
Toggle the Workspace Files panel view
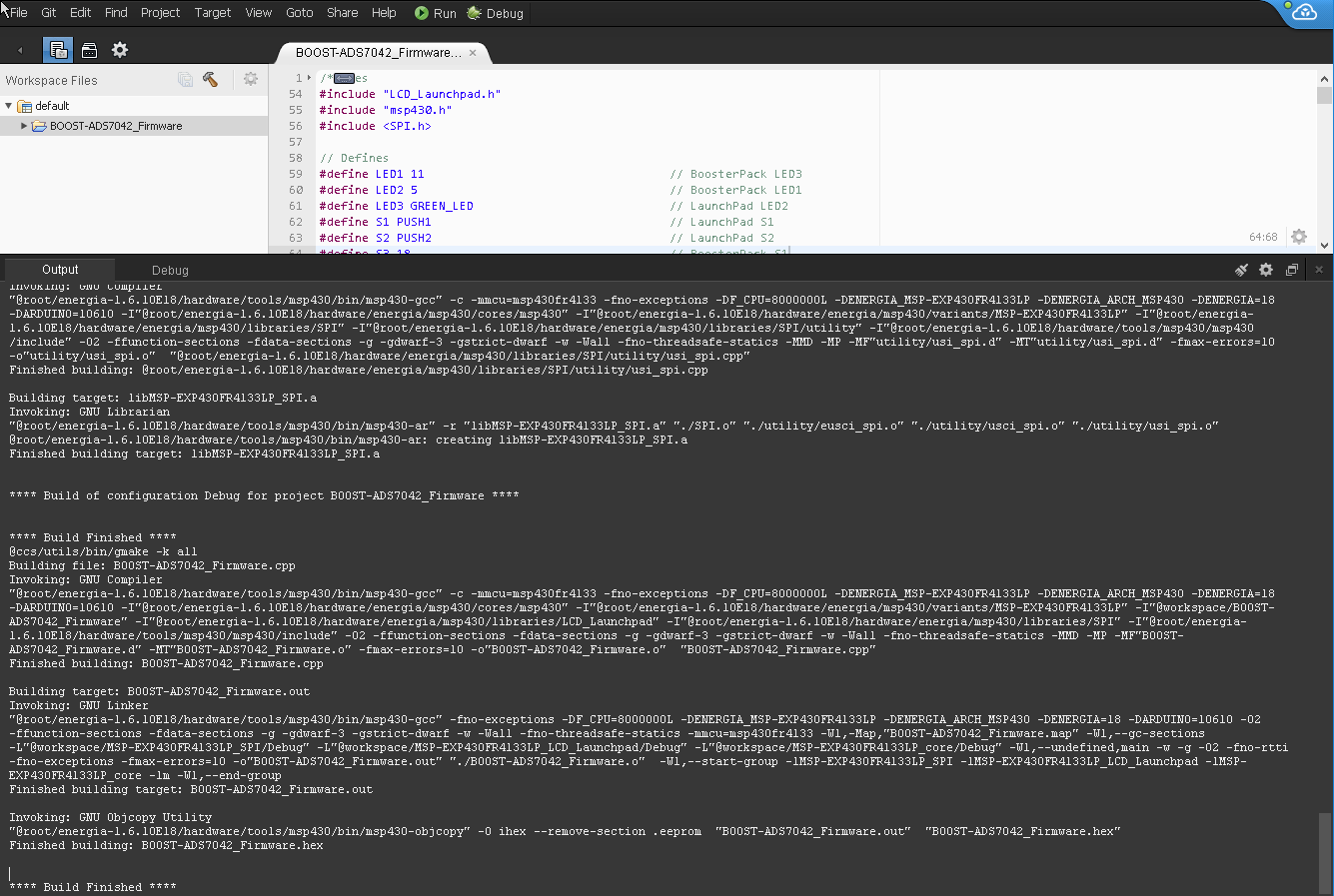(x=58, y=50)
